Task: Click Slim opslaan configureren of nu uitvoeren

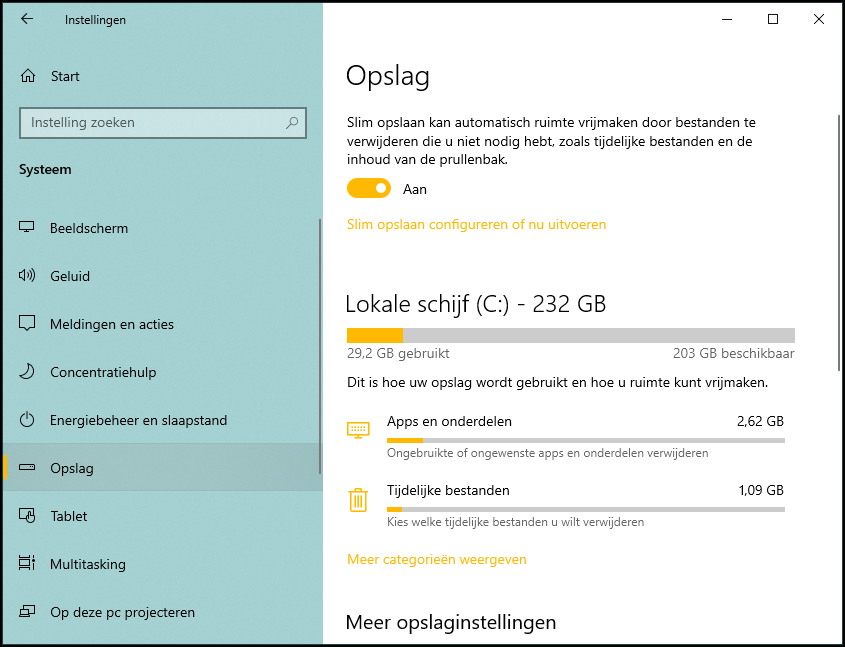Action: click(x=476, y=224)
